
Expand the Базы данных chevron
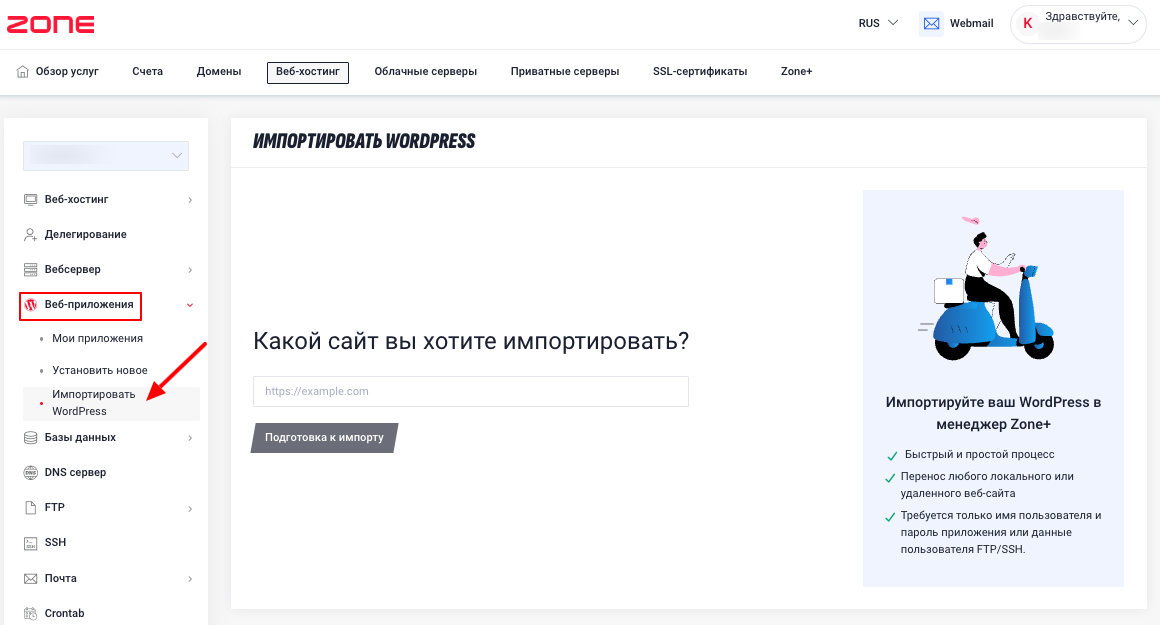(x=190, y=438)
